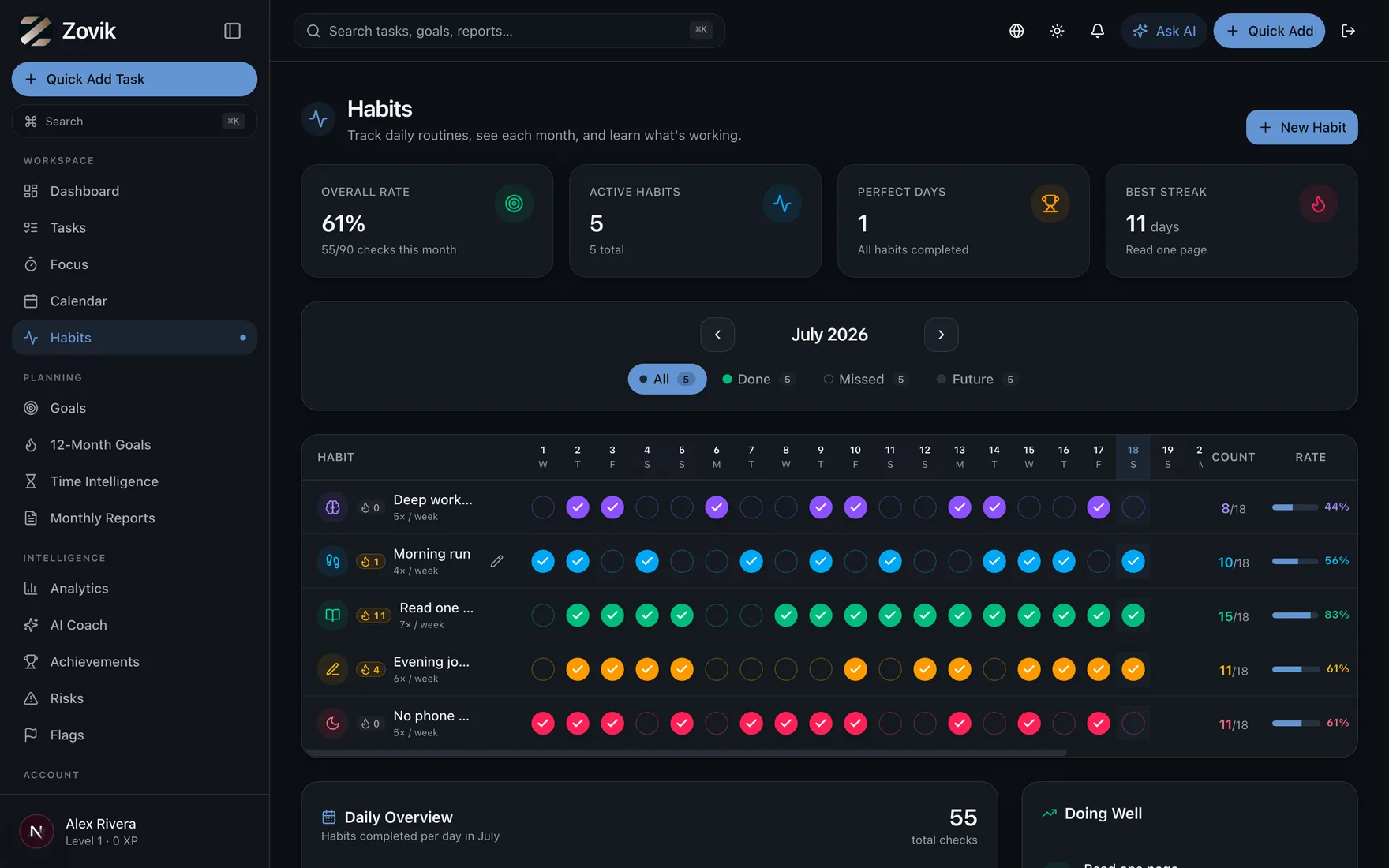1389x868 pixels.
Task: Toggle No phone check for day 18
Action: pyautogui.click(x=1133, y=723)
